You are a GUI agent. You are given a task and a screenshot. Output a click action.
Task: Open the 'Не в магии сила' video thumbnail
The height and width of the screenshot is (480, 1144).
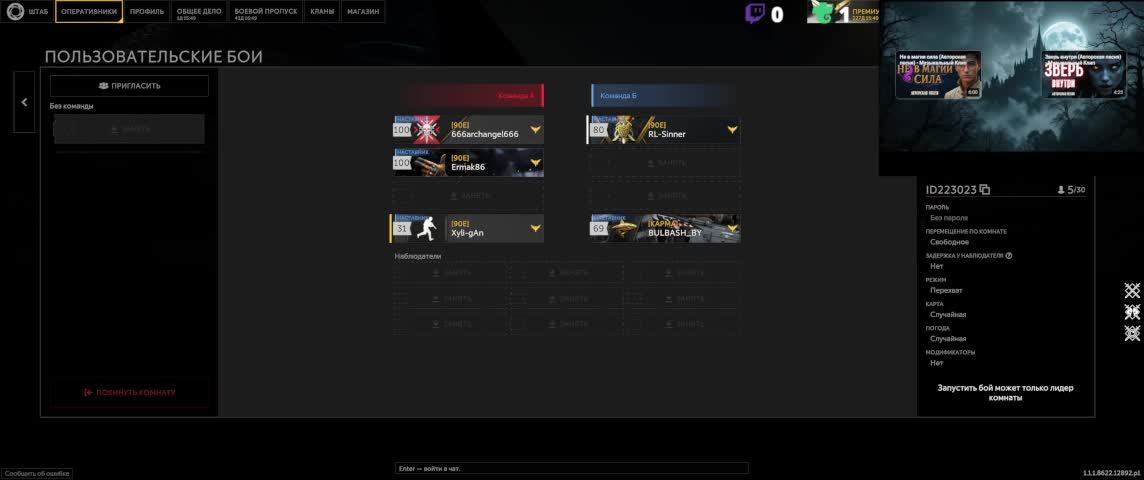(938, 75)
